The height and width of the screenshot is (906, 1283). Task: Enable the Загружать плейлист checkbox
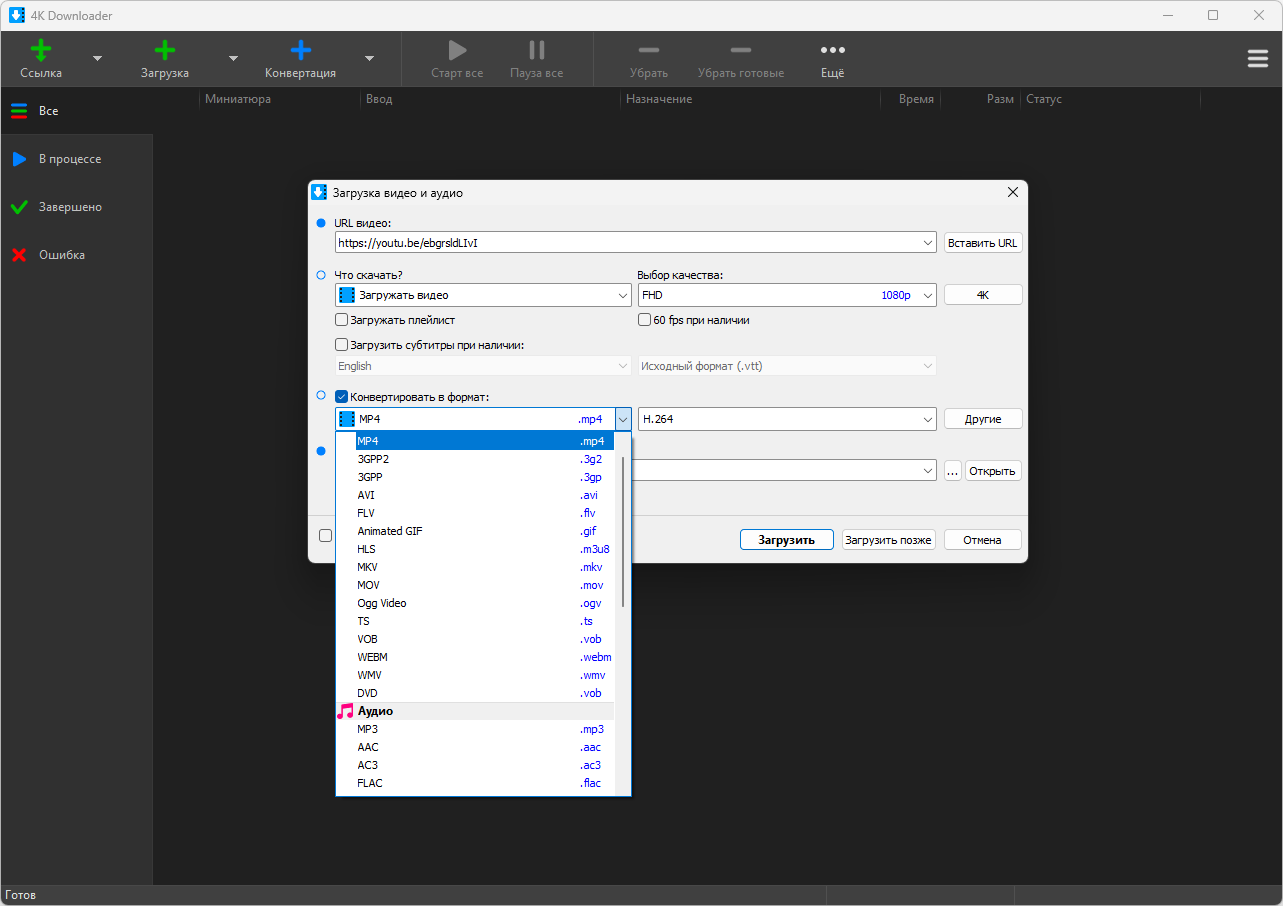point(342,320)
